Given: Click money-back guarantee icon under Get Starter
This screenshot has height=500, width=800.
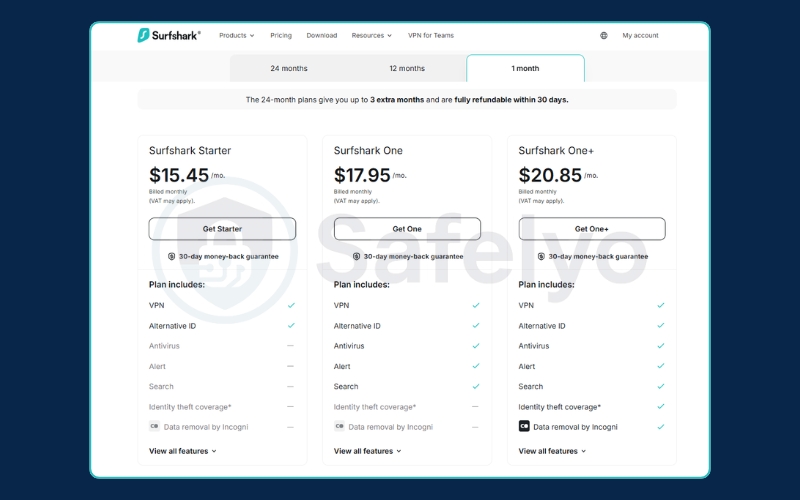Looking at the screenshot, I should (x=171, y=256).
